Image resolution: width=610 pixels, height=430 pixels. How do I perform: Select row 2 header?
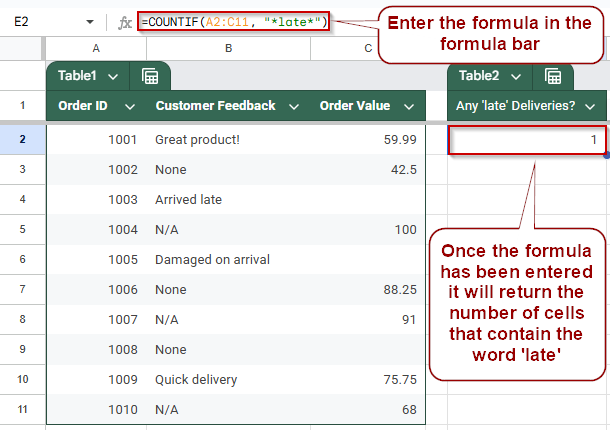click(23, 139)
